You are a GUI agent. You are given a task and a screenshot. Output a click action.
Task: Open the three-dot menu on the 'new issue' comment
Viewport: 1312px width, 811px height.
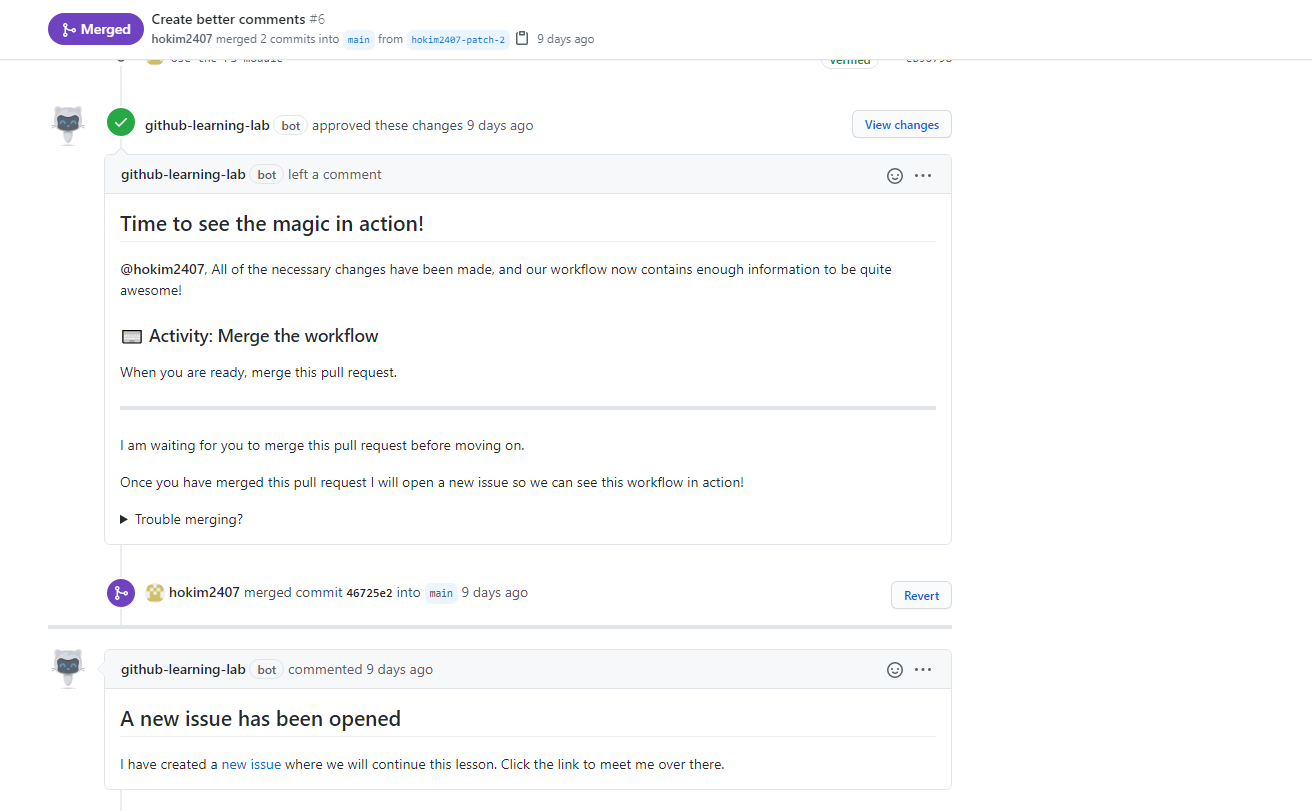pyautogui.click(x=923, y=670)
